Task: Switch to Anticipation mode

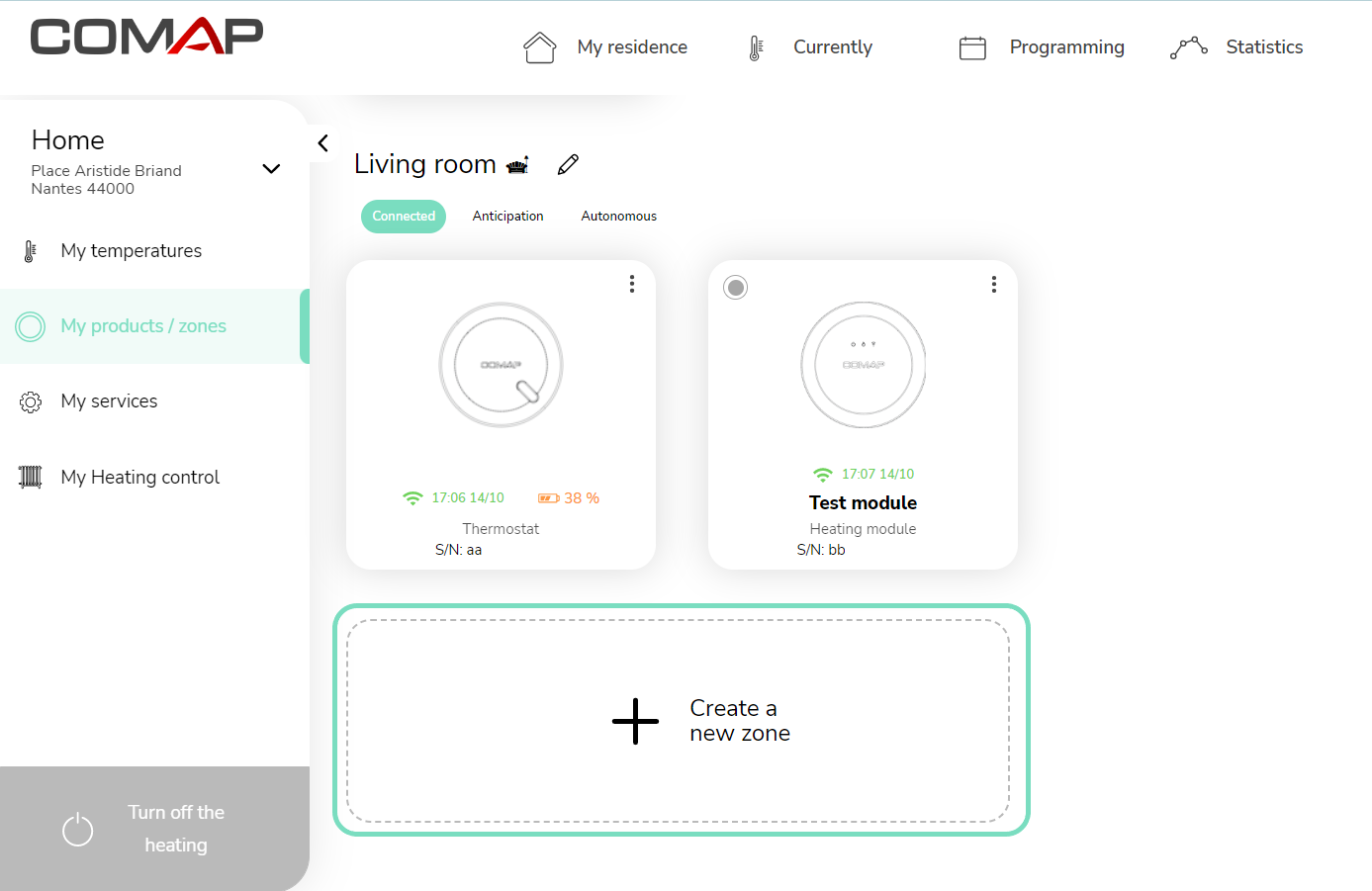Action: click(507, 217)
